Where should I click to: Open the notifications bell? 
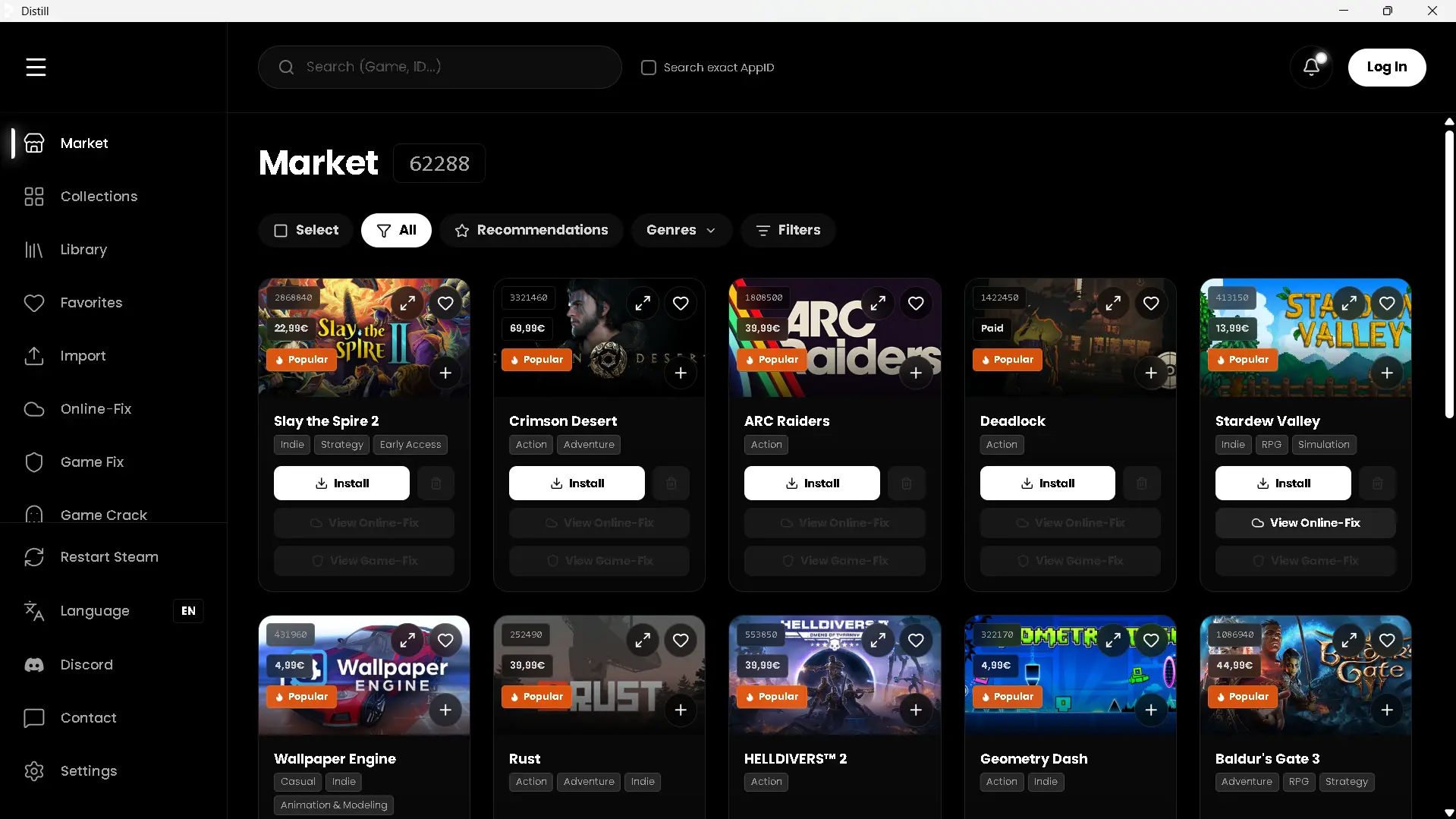coord(1311,67)
